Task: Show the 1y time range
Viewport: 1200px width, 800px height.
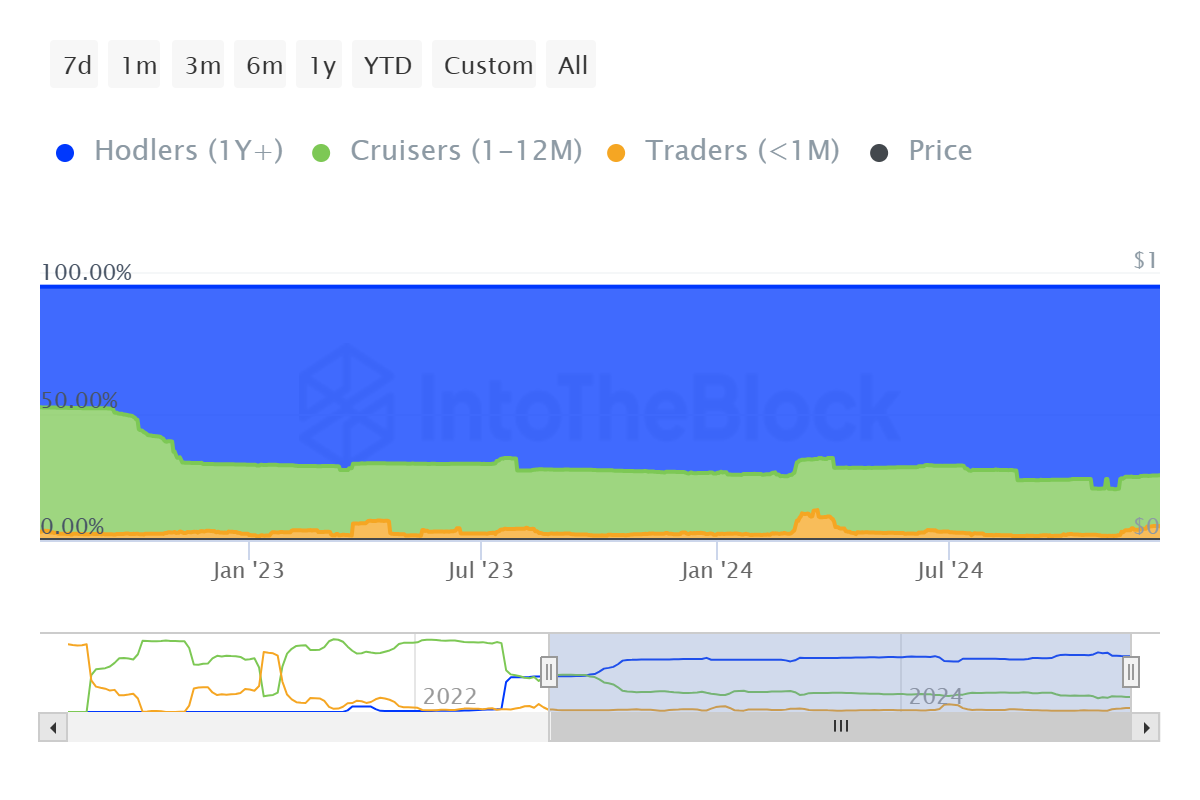Action: [x=320, y=65]
